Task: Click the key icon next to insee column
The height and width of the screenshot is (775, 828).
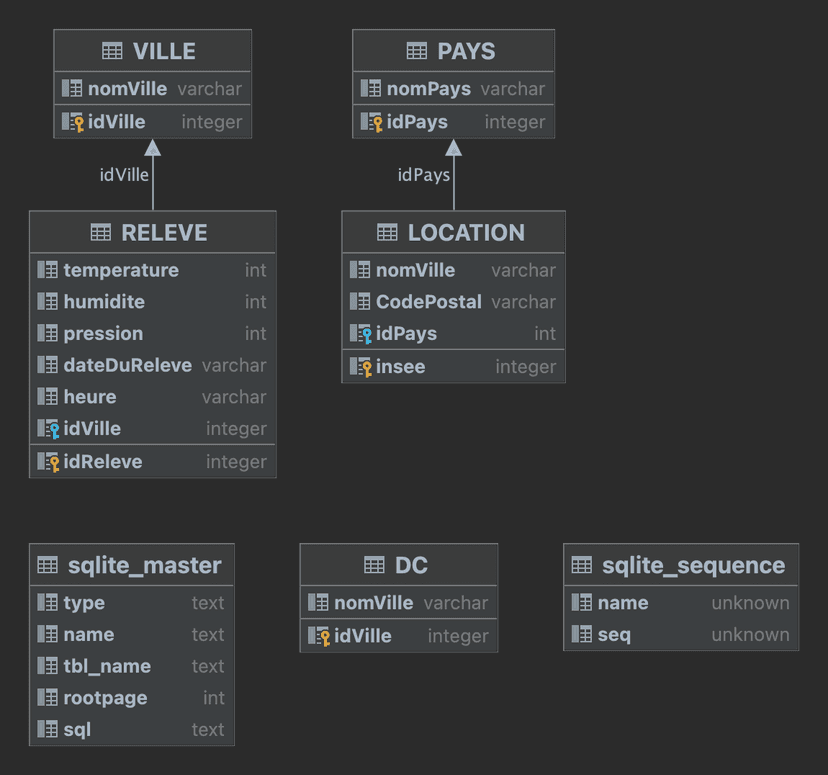Action: [x=360, y=367]
